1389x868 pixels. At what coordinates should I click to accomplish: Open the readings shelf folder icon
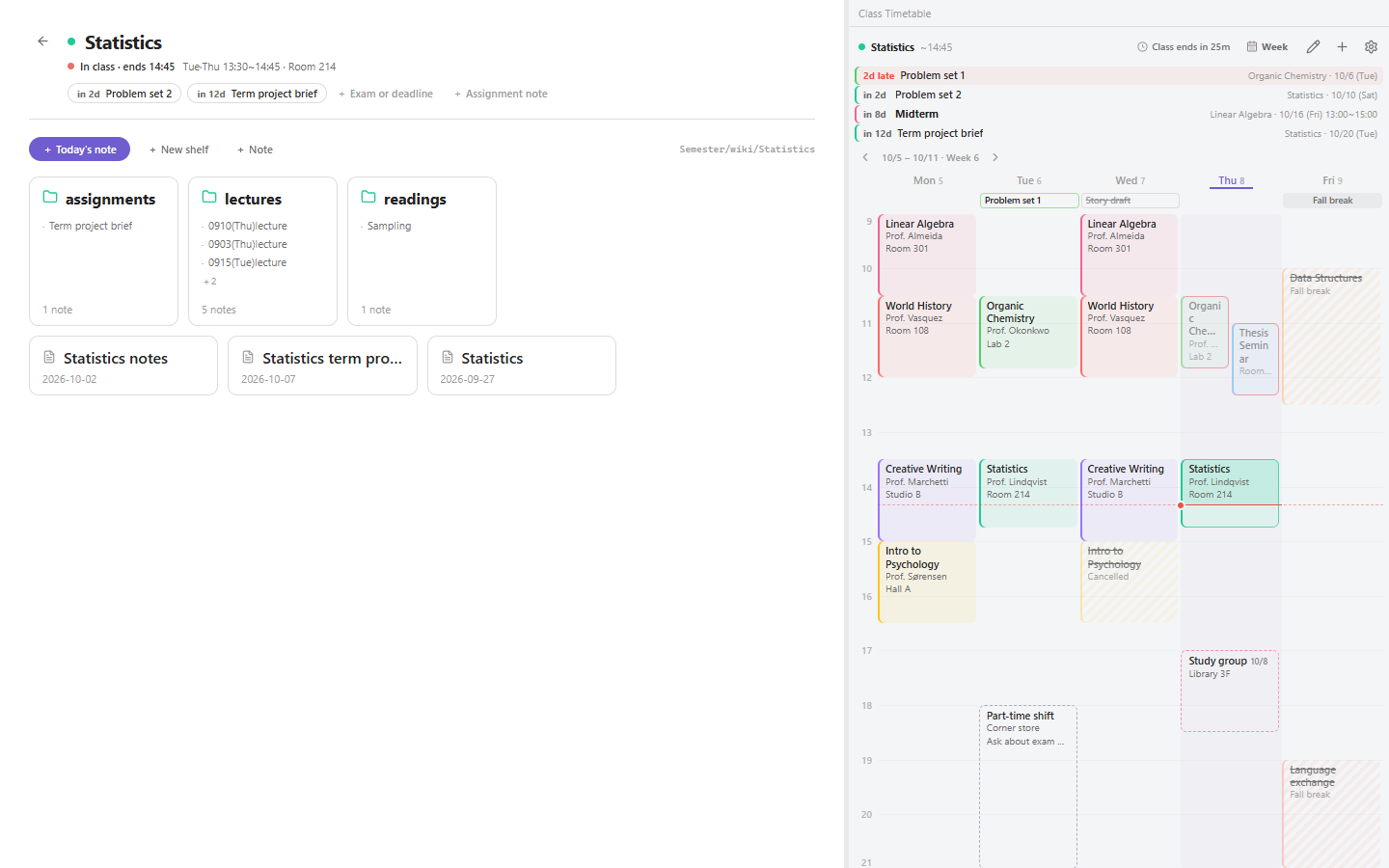click(x=368, y=197)
